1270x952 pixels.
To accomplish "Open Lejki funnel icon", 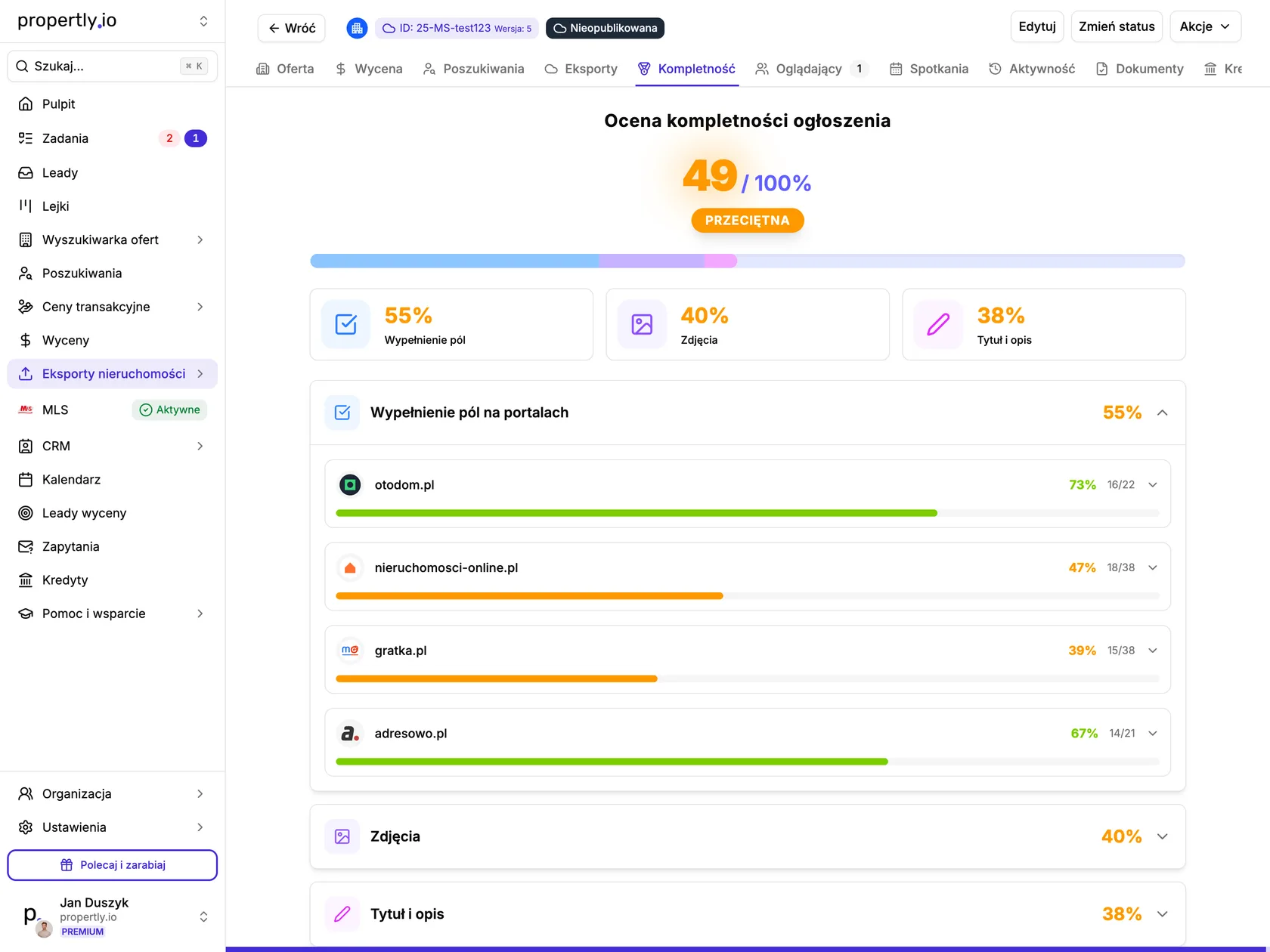I will point(26,206).
